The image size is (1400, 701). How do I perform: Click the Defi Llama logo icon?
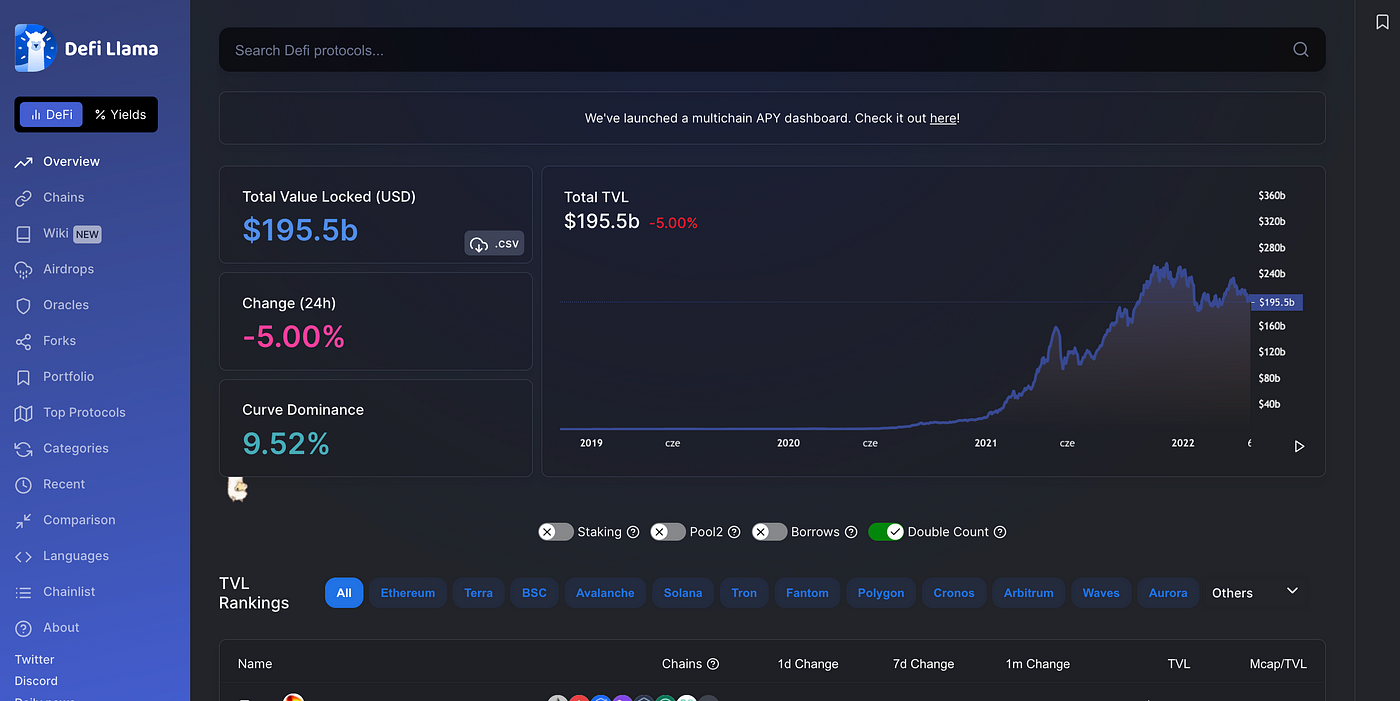35,48
